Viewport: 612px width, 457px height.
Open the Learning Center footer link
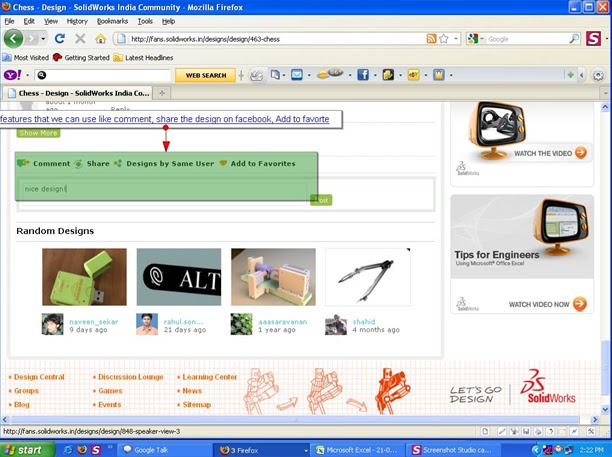click(x=210, y=377)
